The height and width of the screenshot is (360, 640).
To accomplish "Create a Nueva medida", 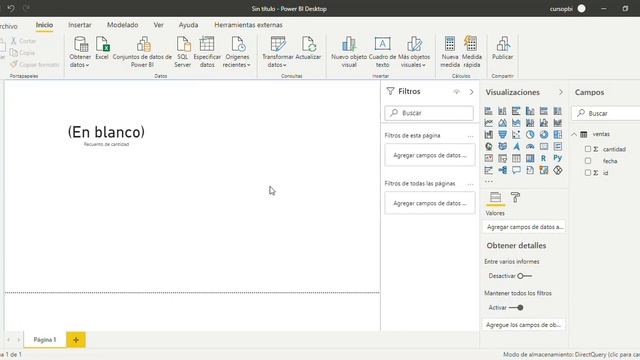I will point(450,52).
